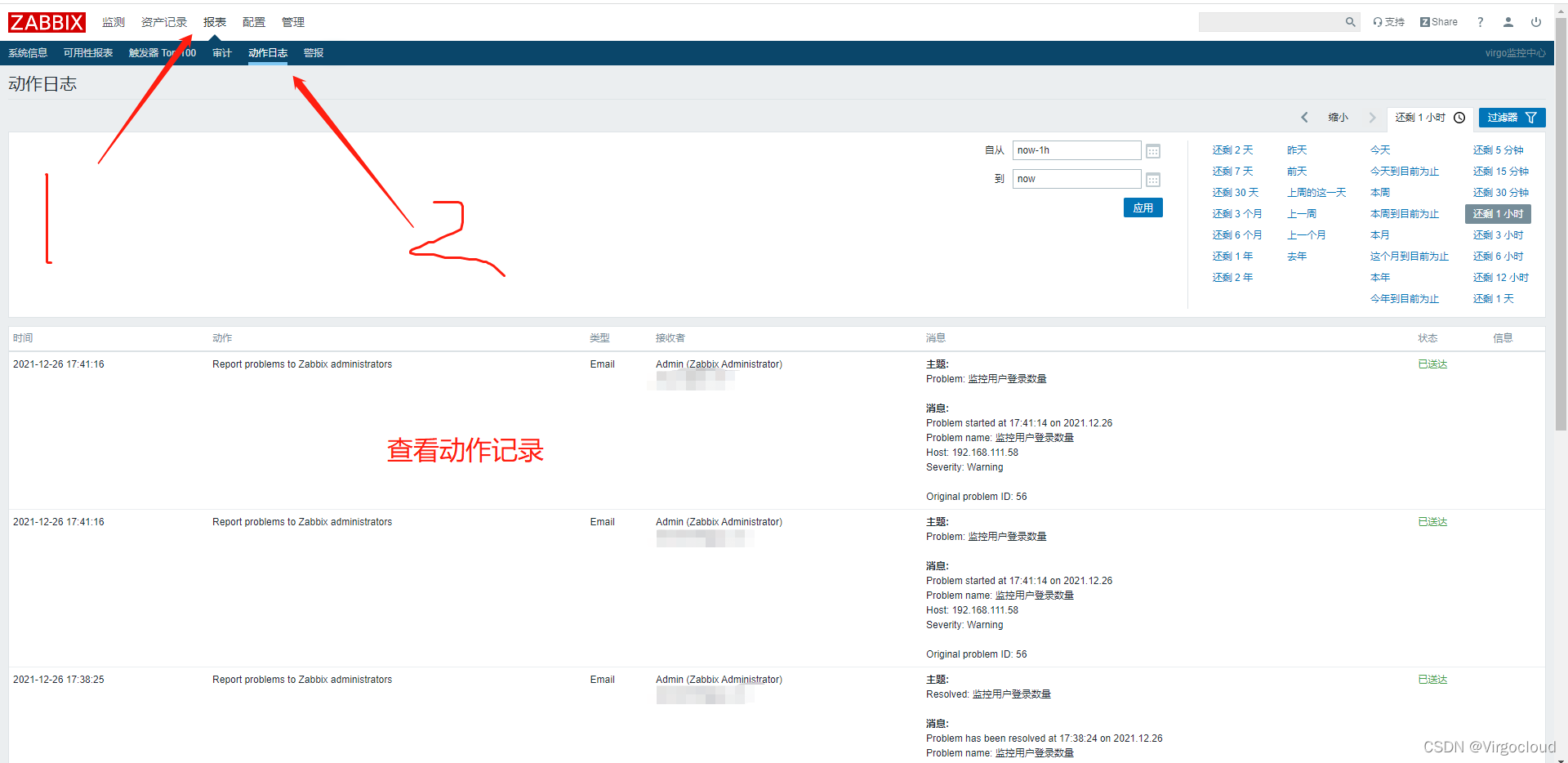Open the Share link
The height and width of the screenshot is (763, 1568).
pos(1438,22)
